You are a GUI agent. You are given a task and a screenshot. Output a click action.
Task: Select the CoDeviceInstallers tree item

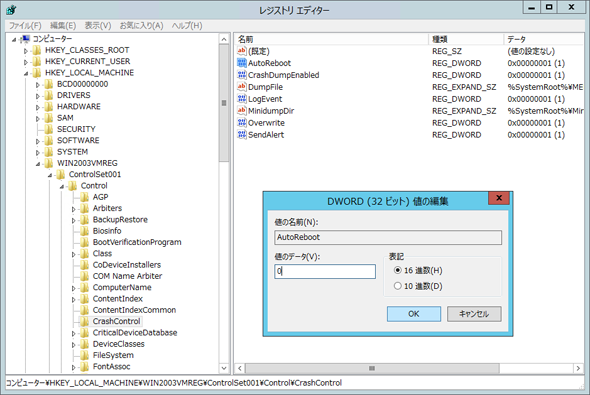point(127,264)
